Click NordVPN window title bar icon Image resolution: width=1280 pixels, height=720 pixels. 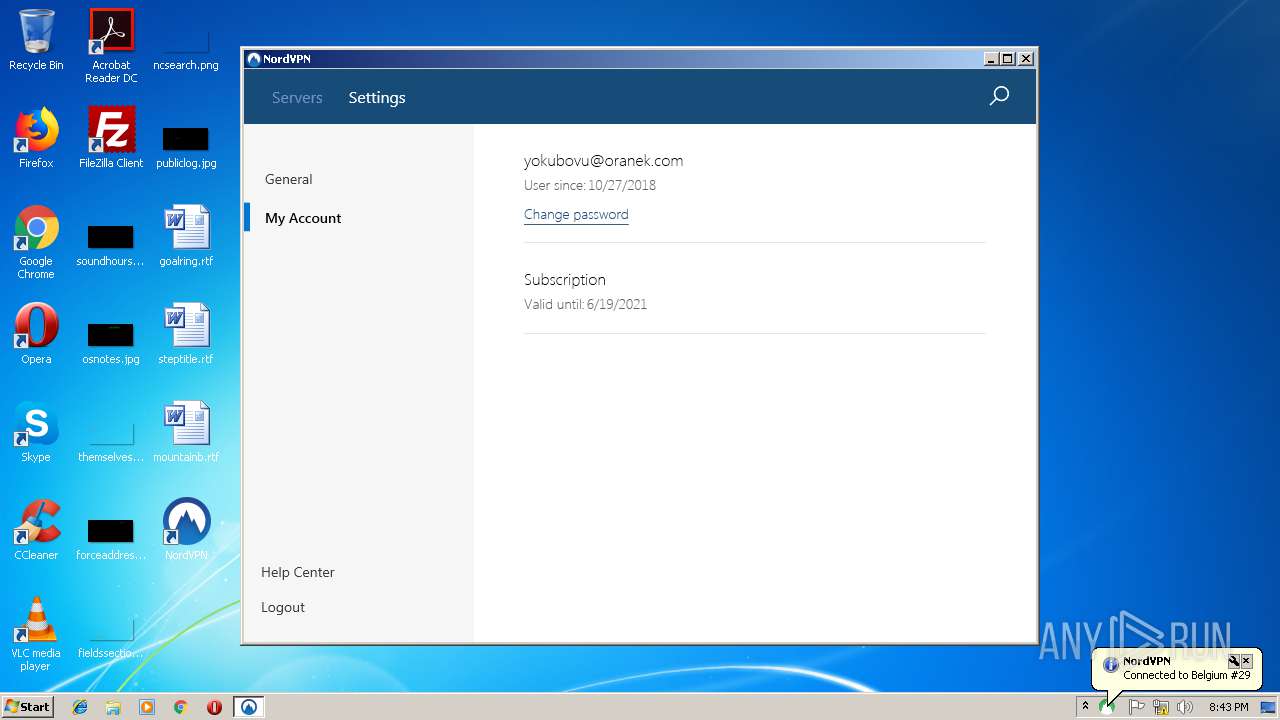[x=254, y=59]
